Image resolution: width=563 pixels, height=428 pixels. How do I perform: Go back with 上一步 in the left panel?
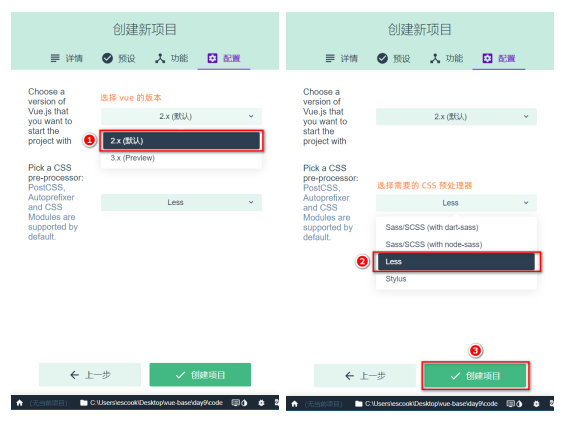pyautogui.click(x=90, y=375)
